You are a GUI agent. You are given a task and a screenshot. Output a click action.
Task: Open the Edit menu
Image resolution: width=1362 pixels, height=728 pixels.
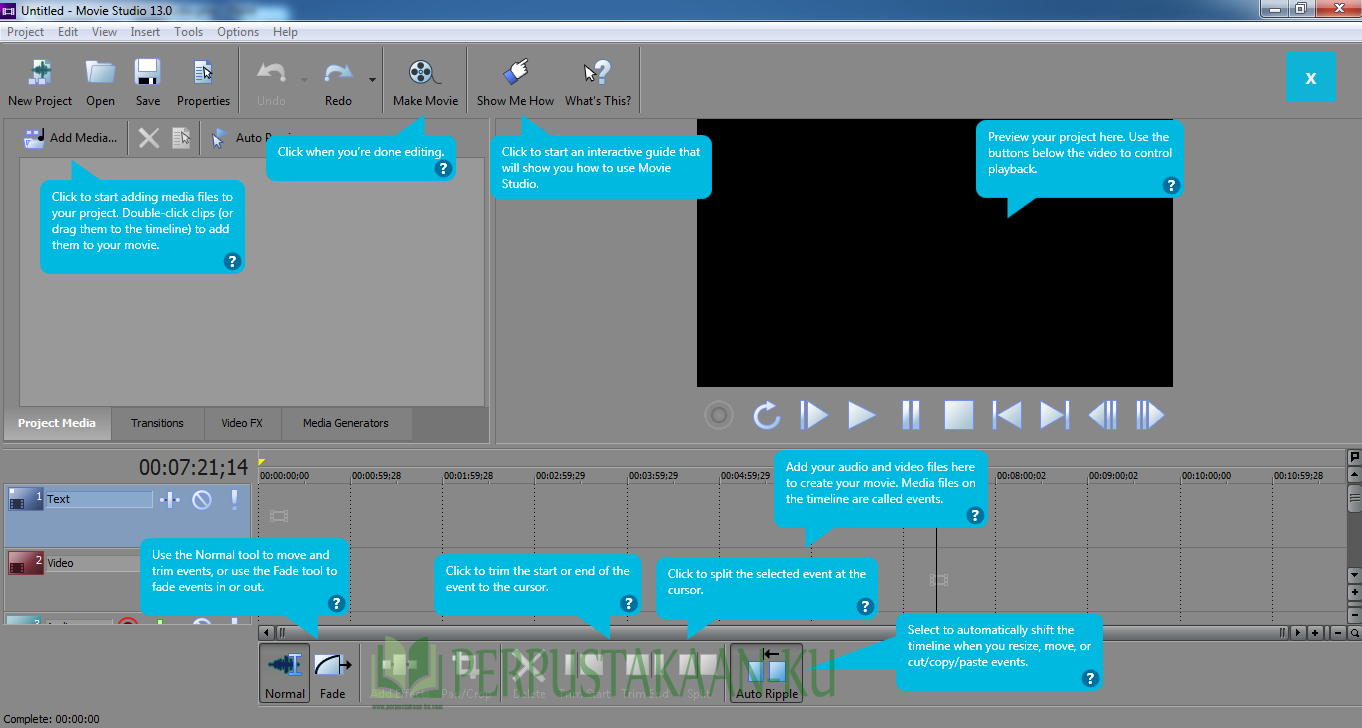(68, 32)
